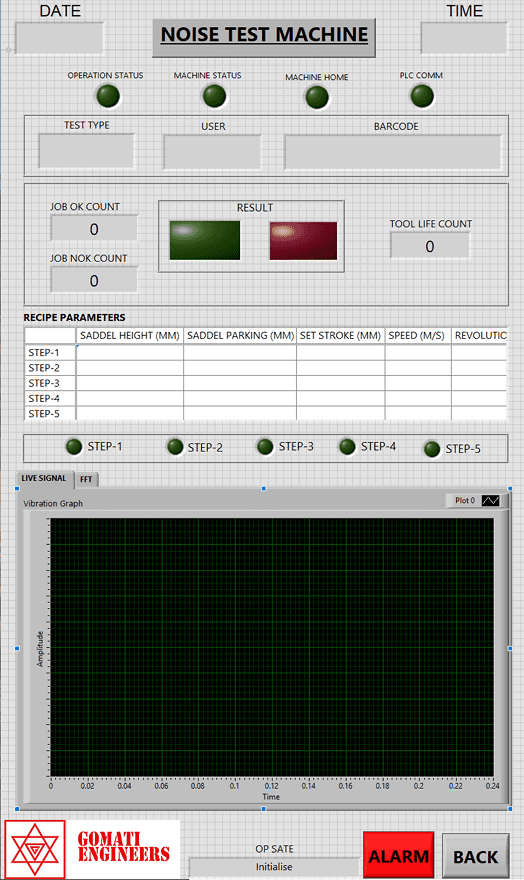This screenshot has width=524, height=880.
Task: Switch to the LIVE SIGNAL tab
Action: coord(44,478)
